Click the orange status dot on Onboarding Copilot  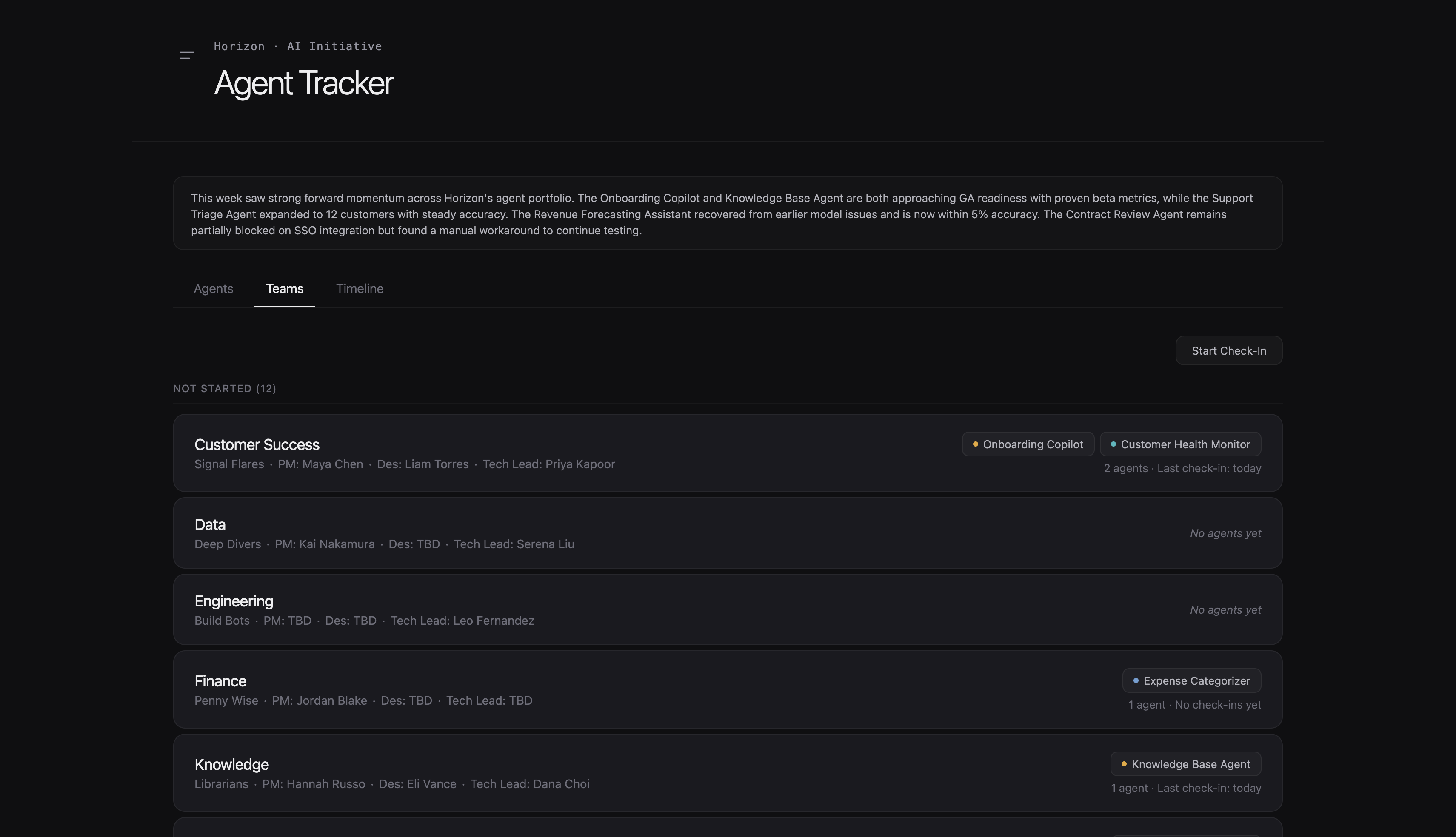975,444
